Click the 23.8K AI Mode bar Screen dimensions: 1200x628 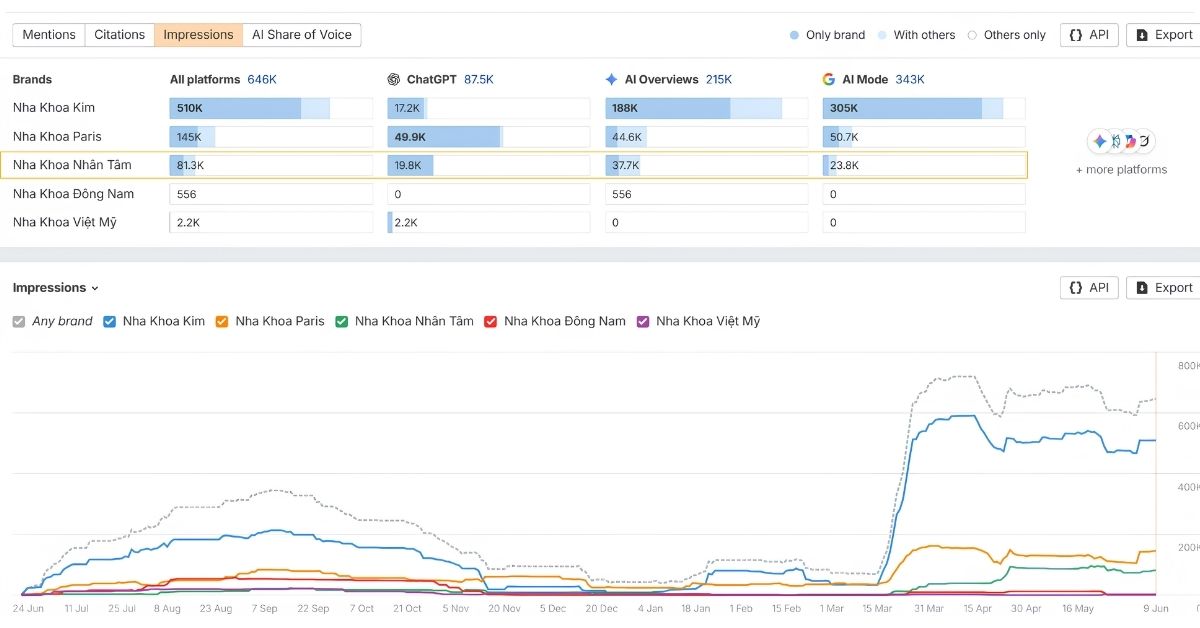(x=924, y=165)
